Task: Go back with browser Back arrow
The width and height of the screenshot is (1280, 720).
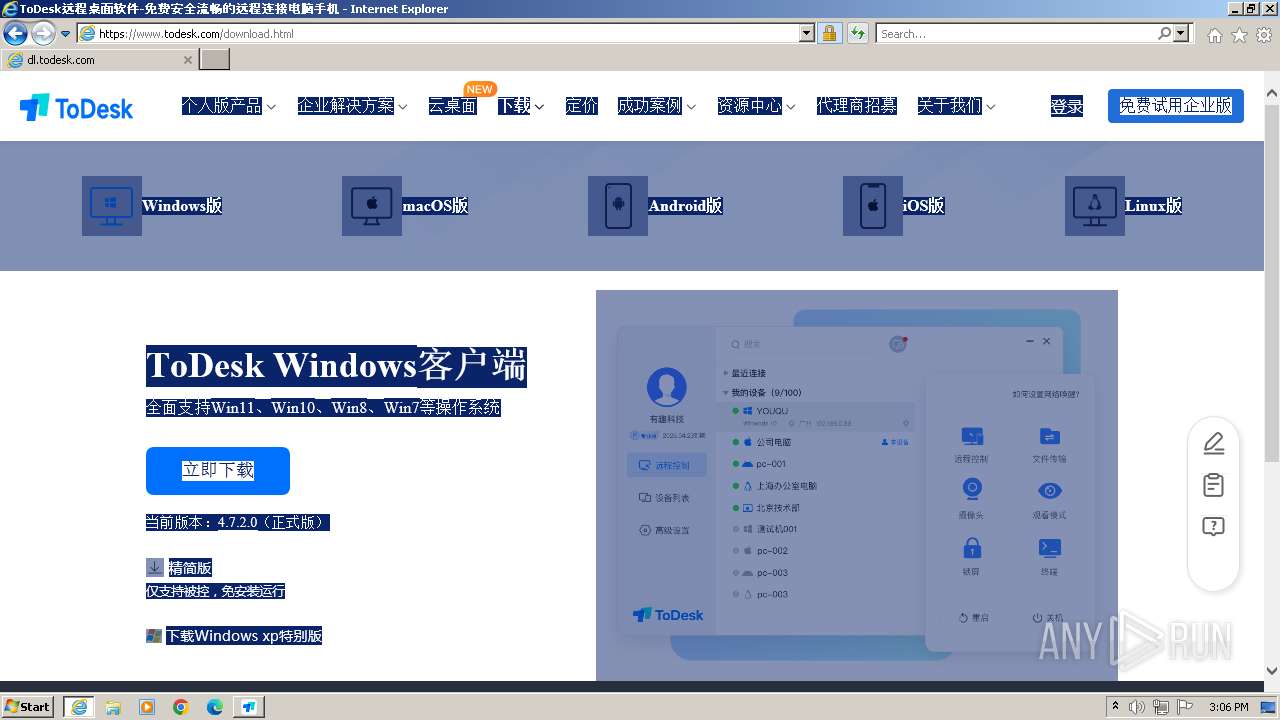Action: (15, 33)
